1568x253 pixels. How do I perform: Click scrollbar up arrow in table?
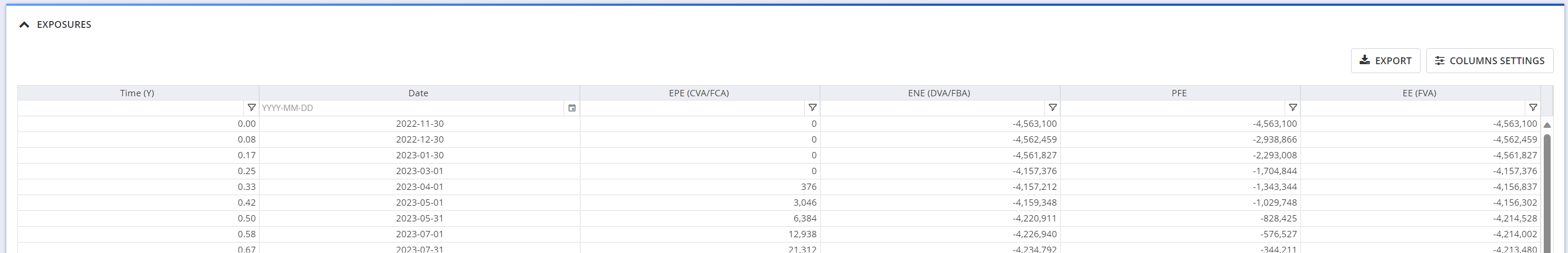tap(1547, 125)
